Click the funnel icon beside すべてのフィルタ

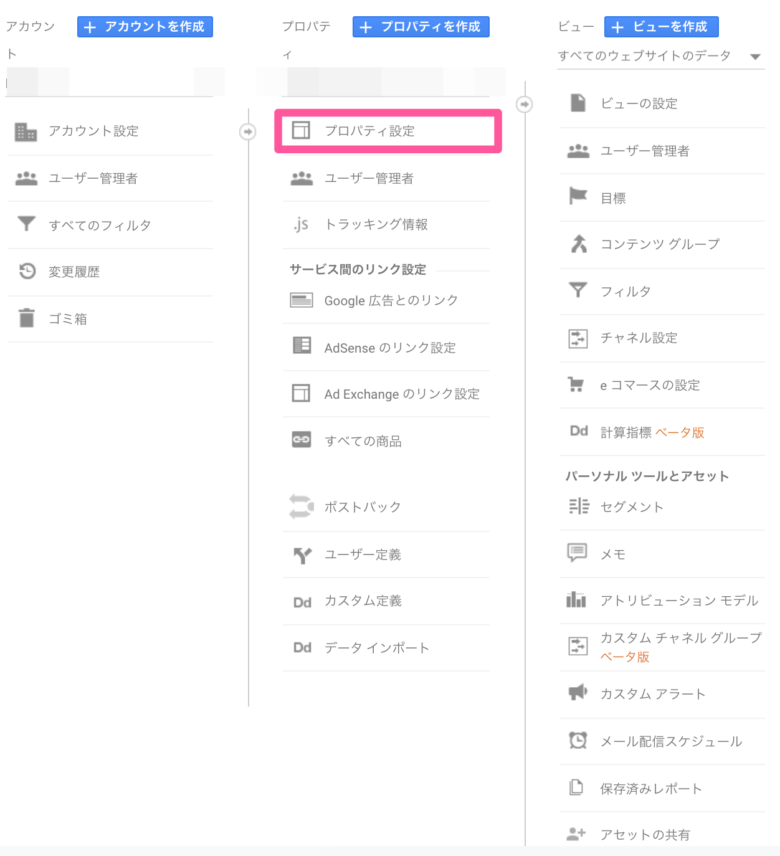coord(26,224)
